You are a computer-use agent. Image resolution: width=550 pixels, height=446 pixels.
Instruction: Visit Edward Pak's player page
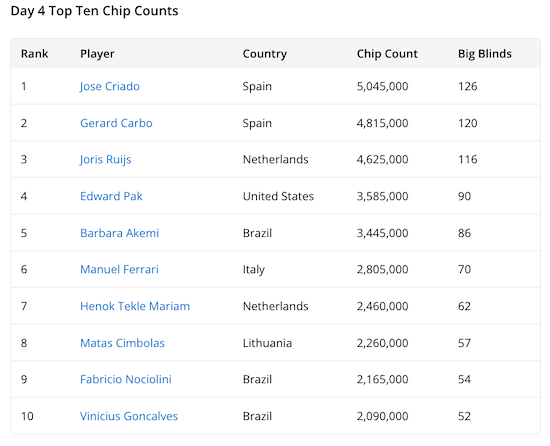[111, 196]
